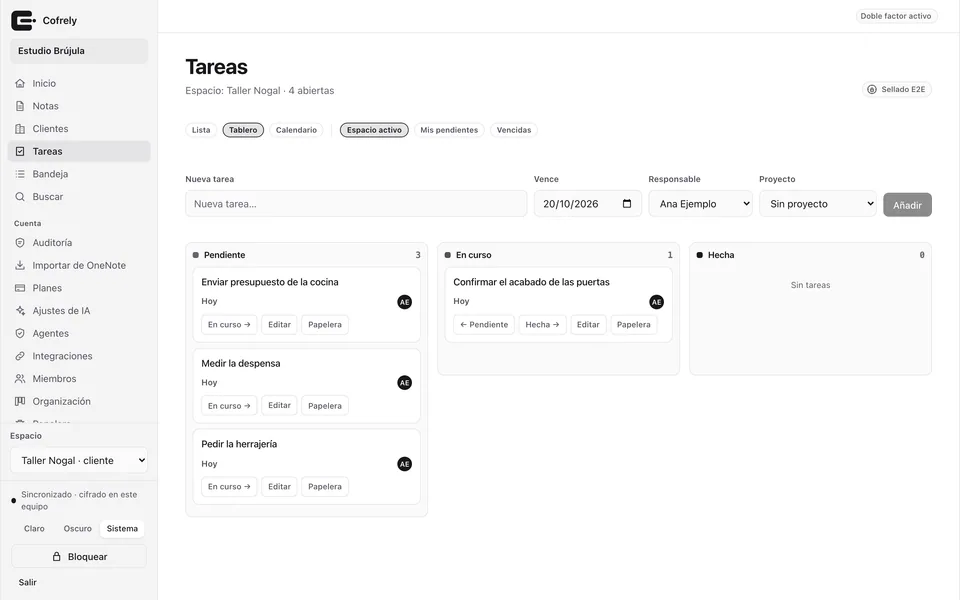Open the calendar picker icon in Vence field
The height and width of the screenshot is (600, 960).
(627, 203)
